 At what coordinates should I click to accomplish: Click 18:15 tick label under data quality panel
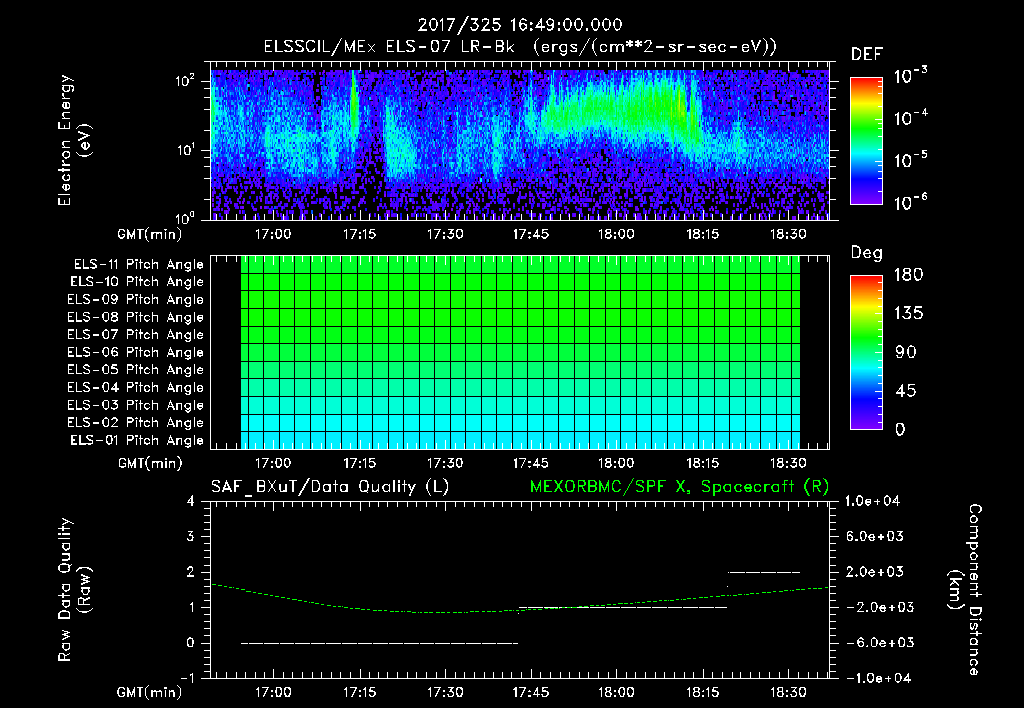coord(702,692)
